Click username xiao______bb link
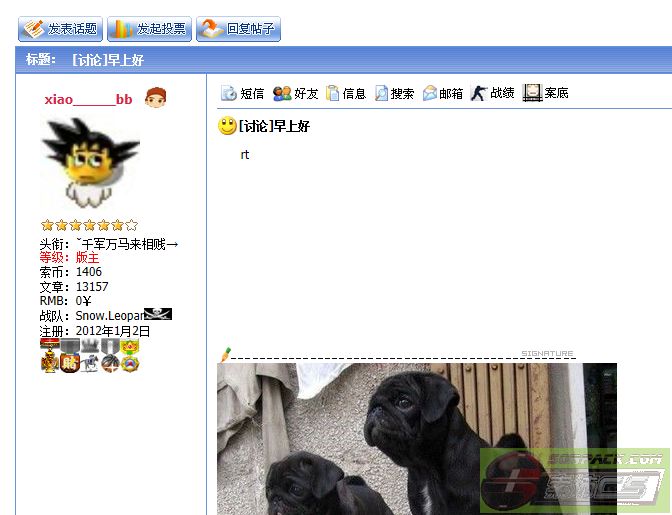The width and height of the screenshot is (672, 515). 88,99
